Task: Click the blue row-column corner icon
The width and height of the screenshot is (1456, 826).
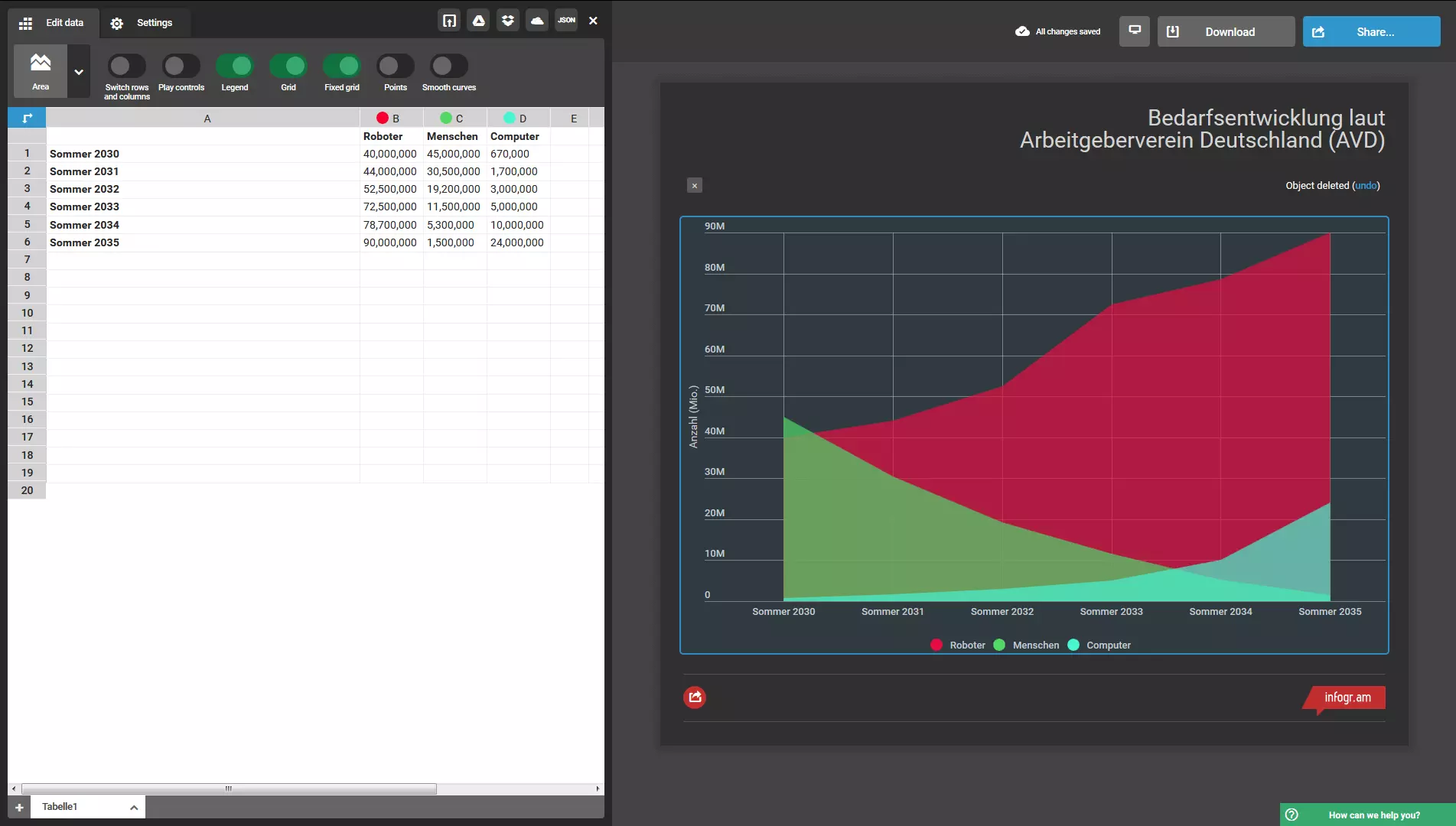Action: 27,118
